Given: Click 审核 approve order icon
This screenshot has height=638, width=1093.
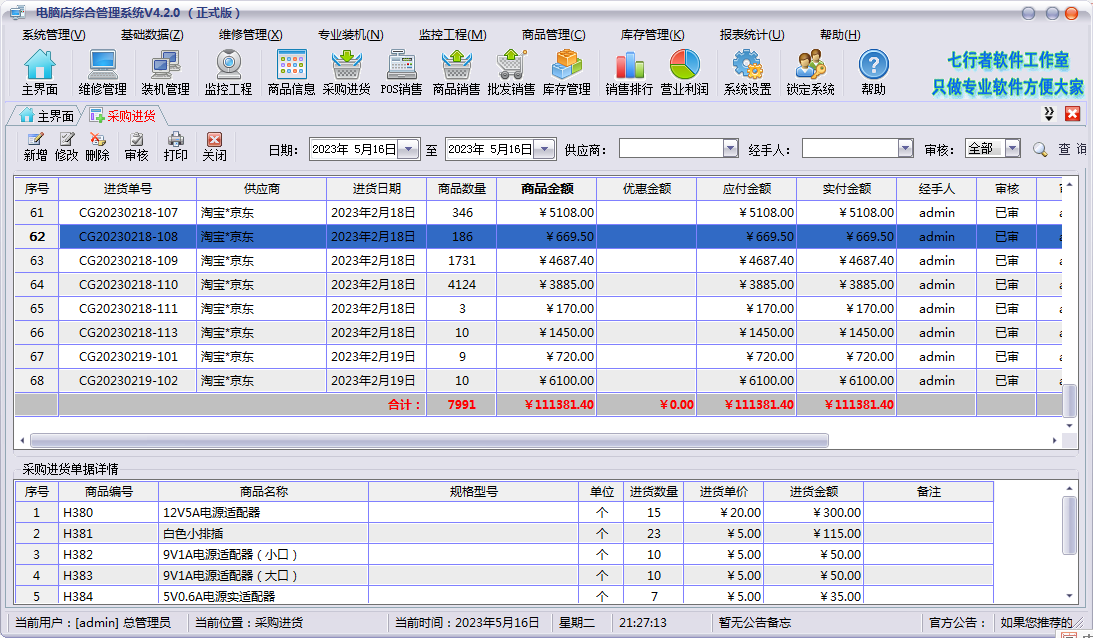Looking at the screenshot, I should point(137,147).
